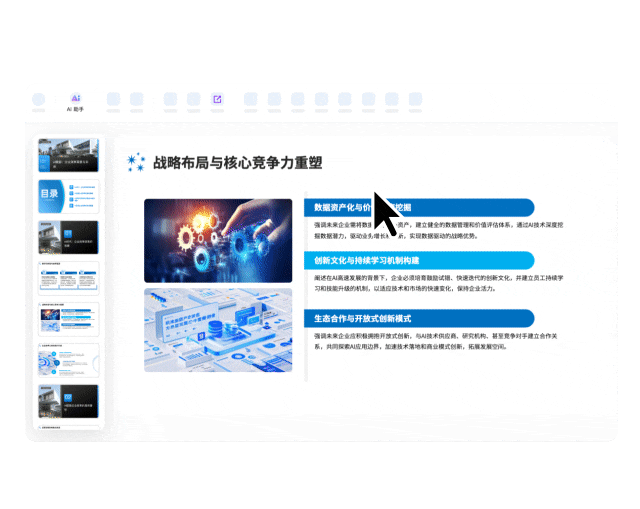Click the slide title 战略布局与核心竞争力重塑
This screenshot has height=509, width=640.
click(238, 162)
